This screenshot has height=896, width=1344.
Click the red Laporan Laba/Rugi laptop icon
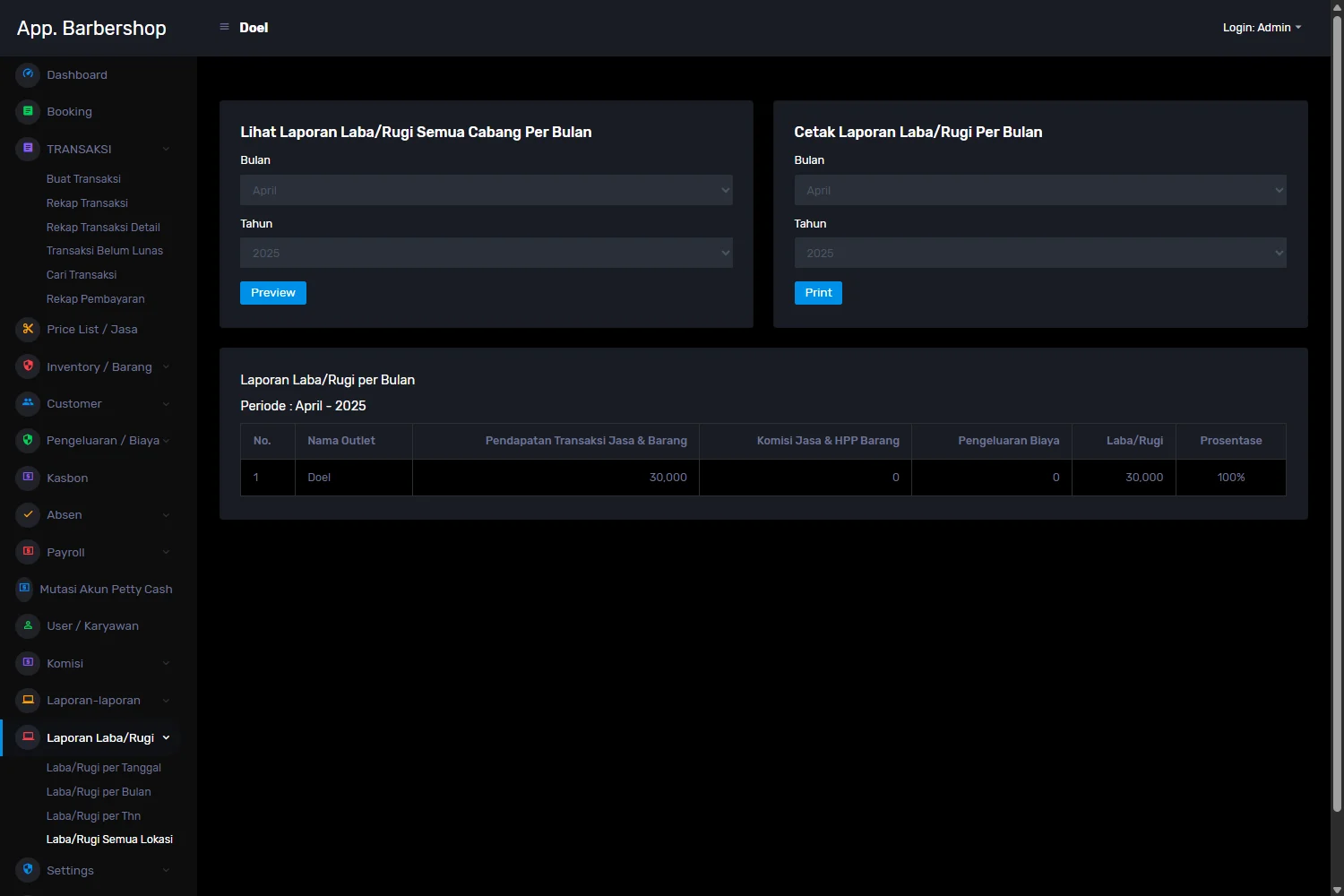point(28,737)
